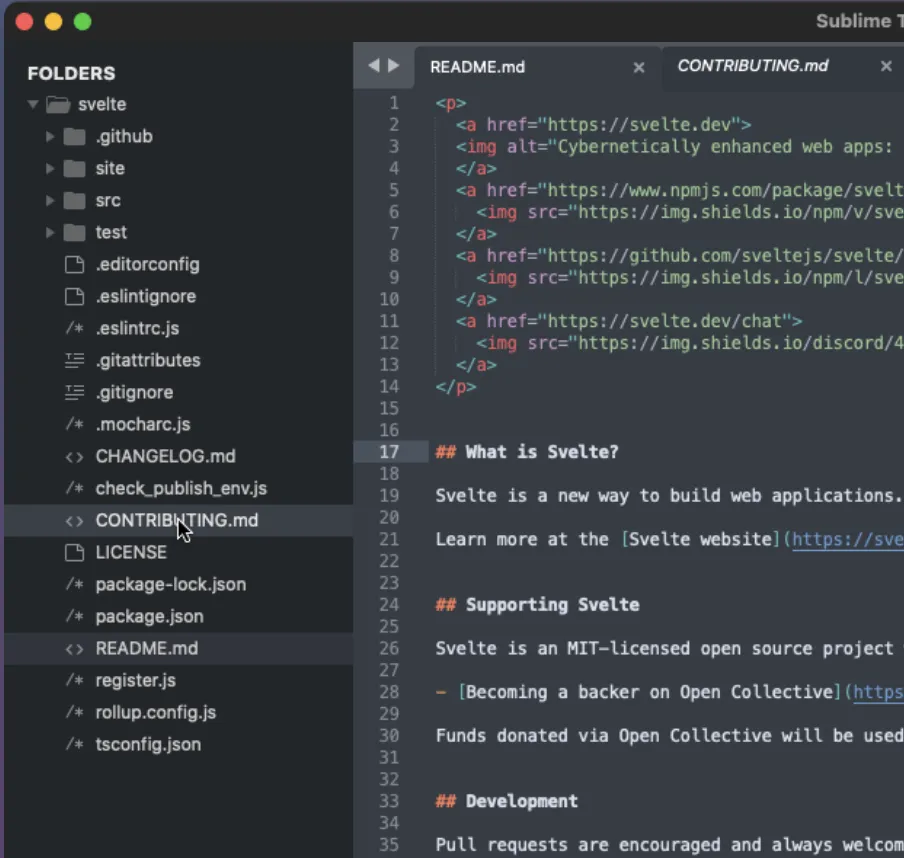The width and height of the screenshot is (904, 858).
Task: Expand the site folder arrow
Action: coord(50,168)
